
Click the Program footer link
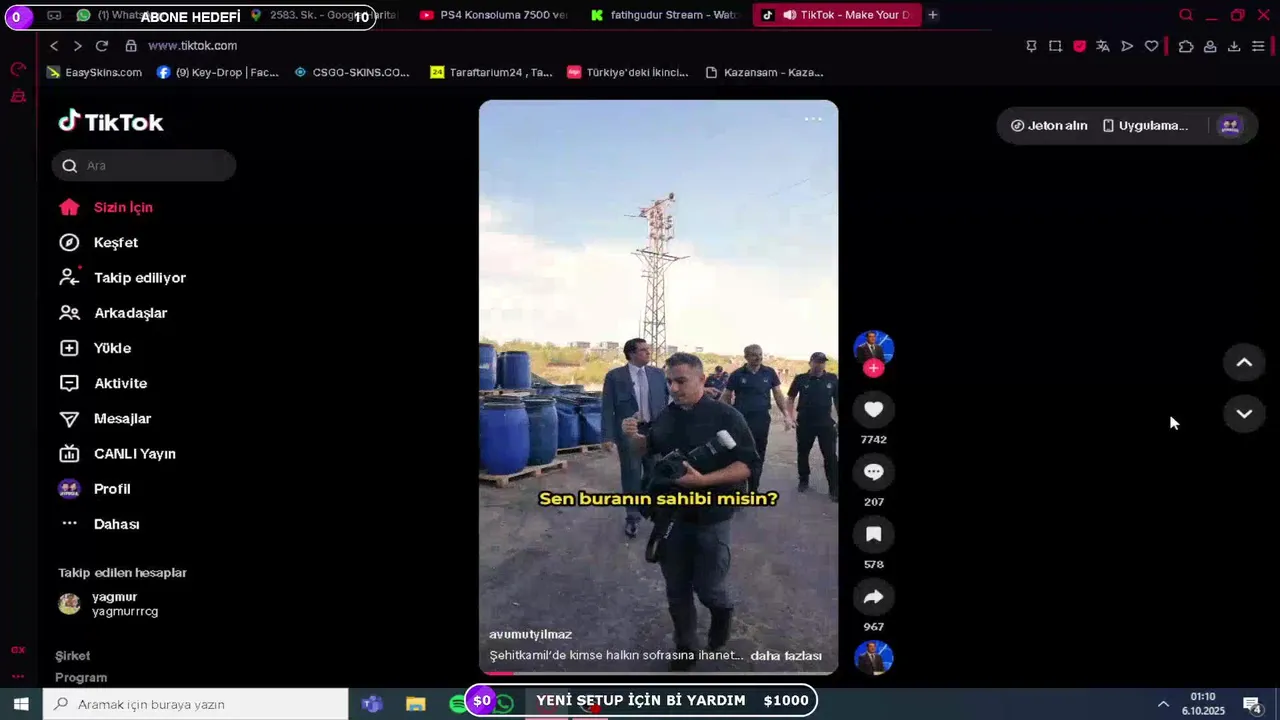[81, 677]
